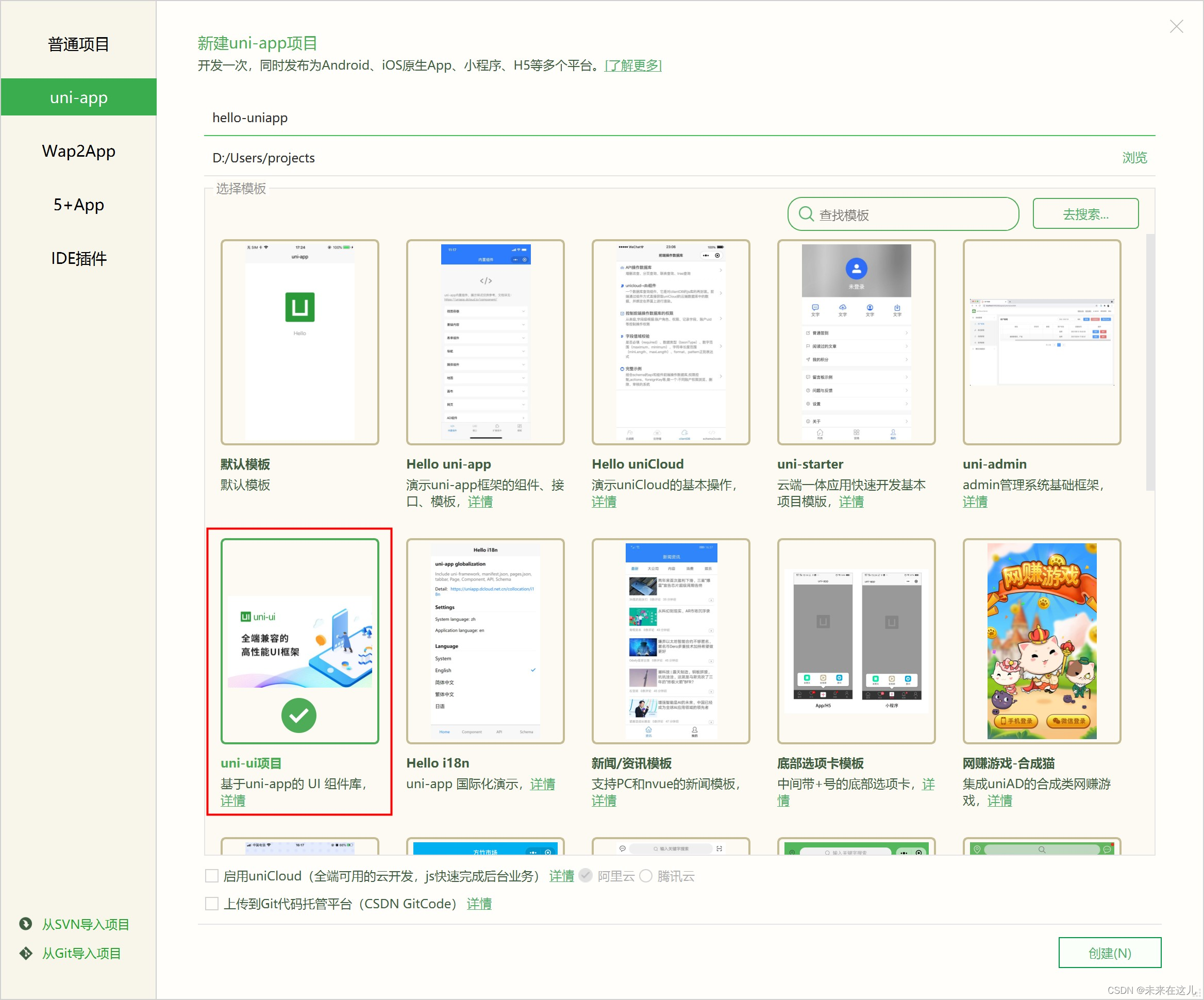Close the new project dialog
The height and width of the screenshot is (1000, 1204).
[x=1176, y=26]
